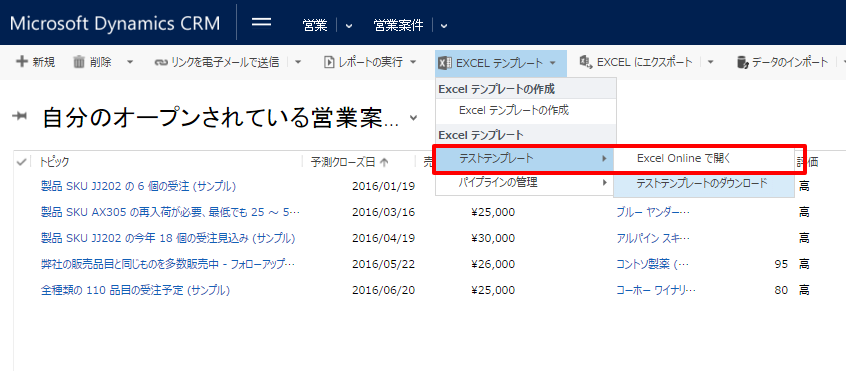
Task: Click the link icon for email link
Action: point(161,63)
